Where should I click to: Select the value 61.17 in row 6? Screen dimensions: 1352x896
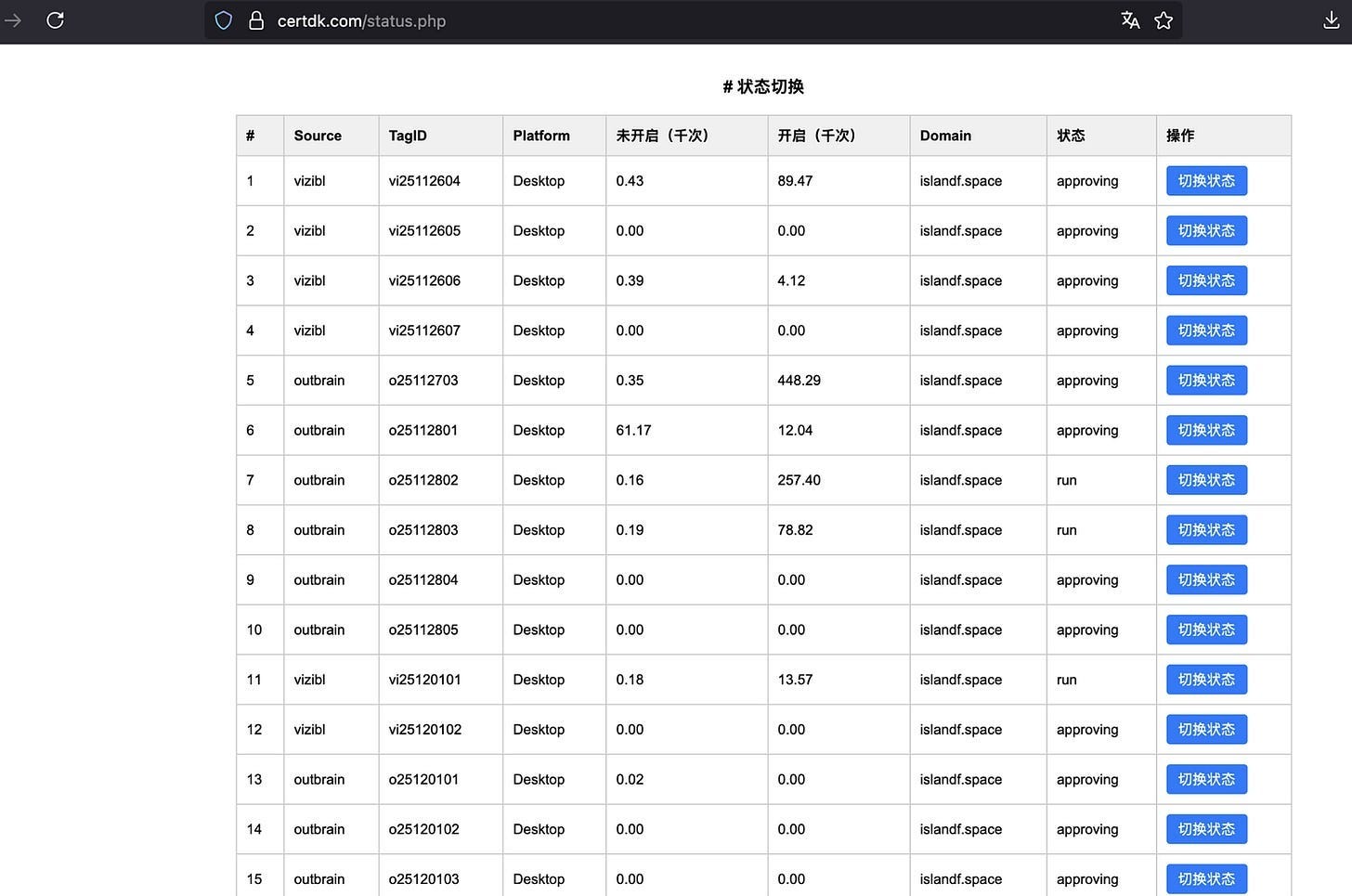(x=633, y=431)
